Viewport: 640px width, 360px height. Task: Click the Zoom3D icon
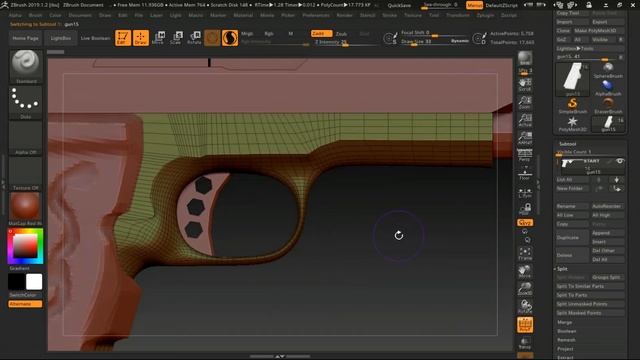[x=525, y=289]
